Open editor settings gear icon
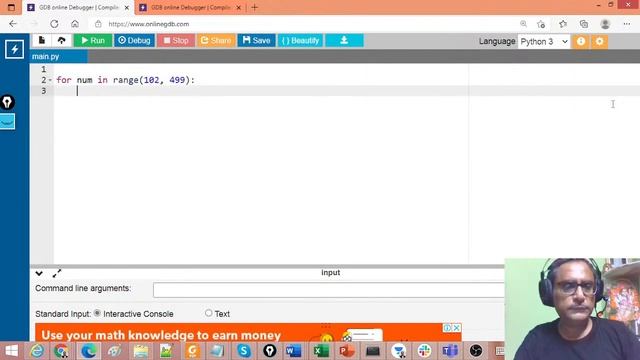Image resolution: width=640 pixels, height=360 pixels. [x=600, y=42]
